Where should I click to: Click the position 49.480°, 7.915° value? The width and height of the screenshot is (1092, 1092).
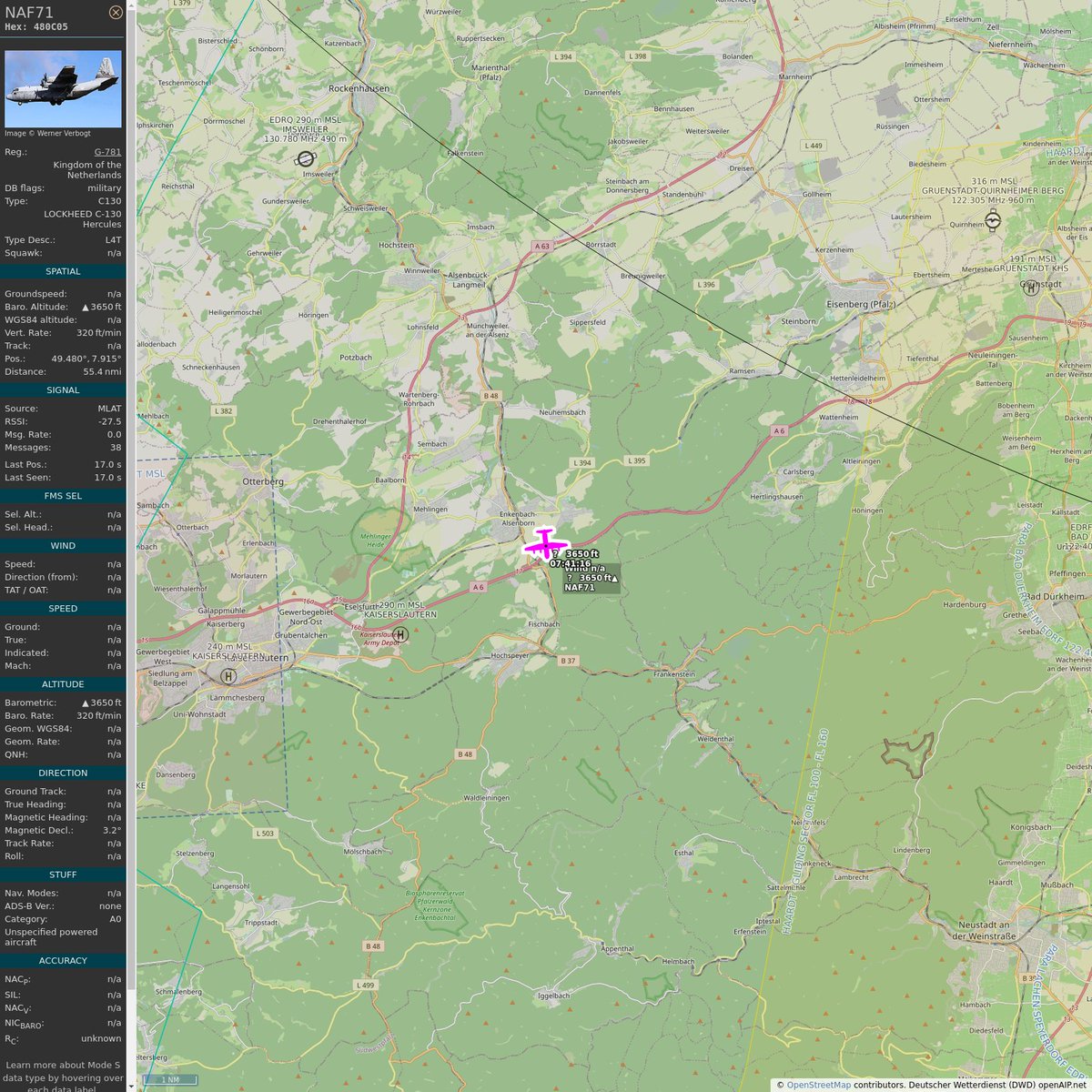click(86, 359)
